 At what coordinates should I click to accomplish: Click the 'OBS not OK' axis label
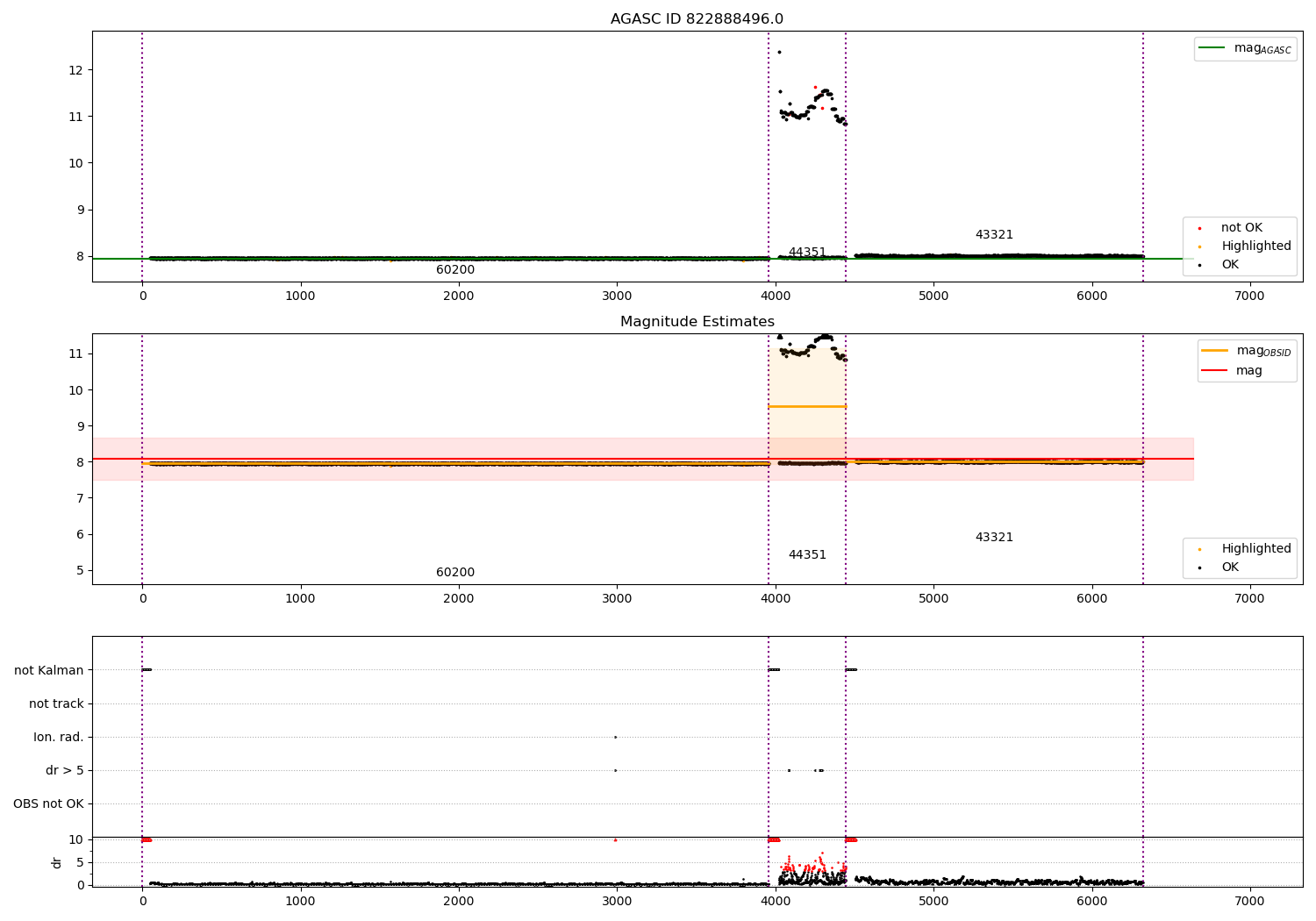point(48,803)
